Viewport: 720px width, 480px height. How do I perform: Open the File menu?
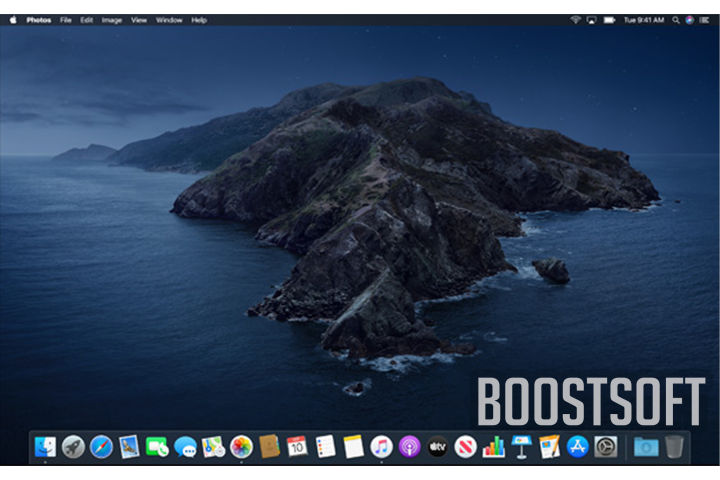click(x=66, y=20)
